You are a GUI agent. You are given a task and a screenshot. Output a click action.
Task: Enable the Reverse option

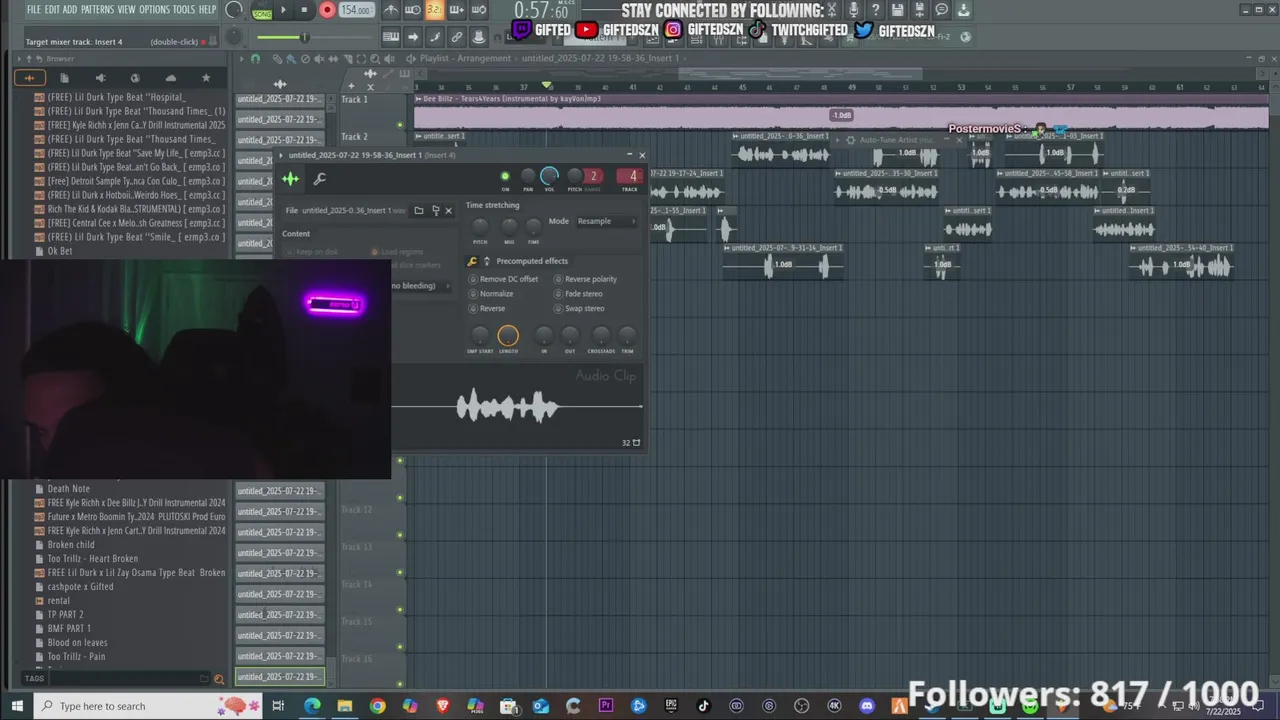coord(487,308)
